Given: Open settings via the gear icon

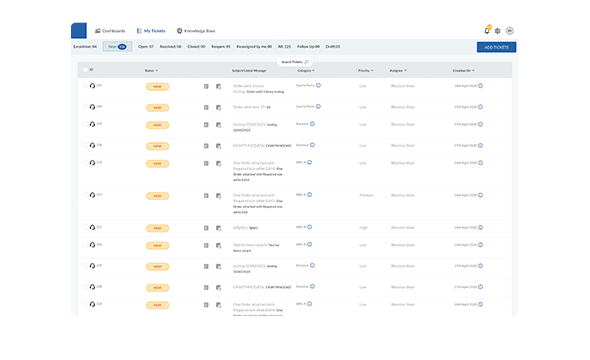Looking at the screenshot, I should (x=497, y=31).
